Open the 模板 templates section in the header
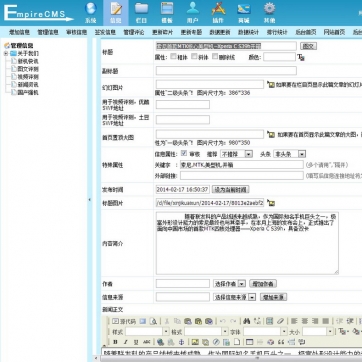Viewport: 362px width, 362px height. [167, 13]
